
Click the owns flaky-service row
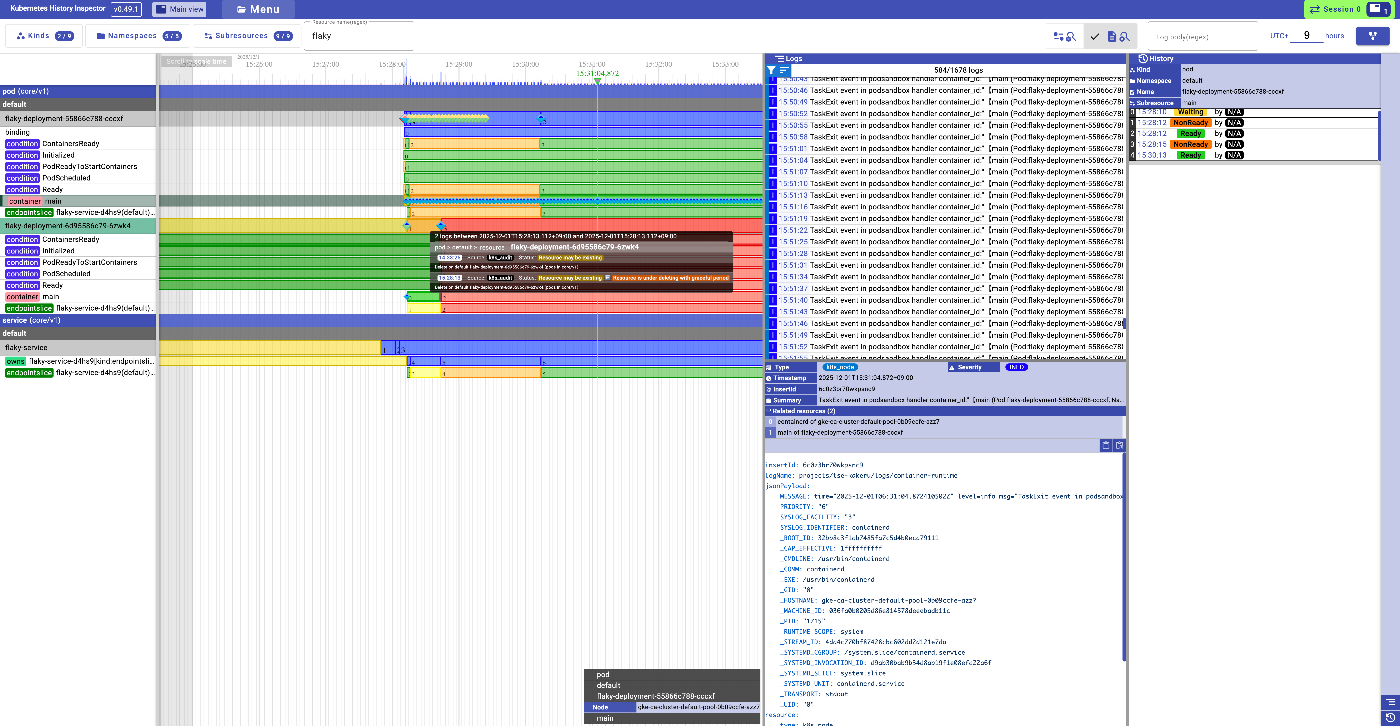coord(79,361)
